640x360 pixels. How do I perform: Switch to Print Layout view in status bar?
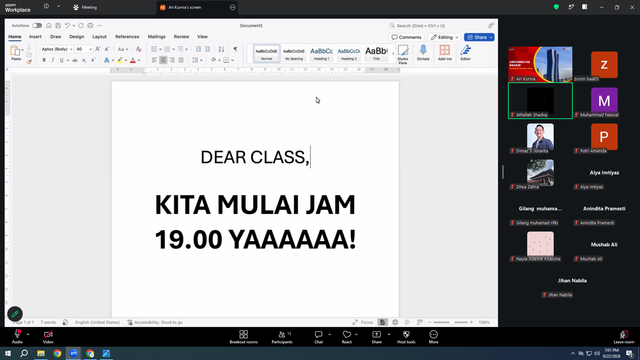tap(382, 322)
